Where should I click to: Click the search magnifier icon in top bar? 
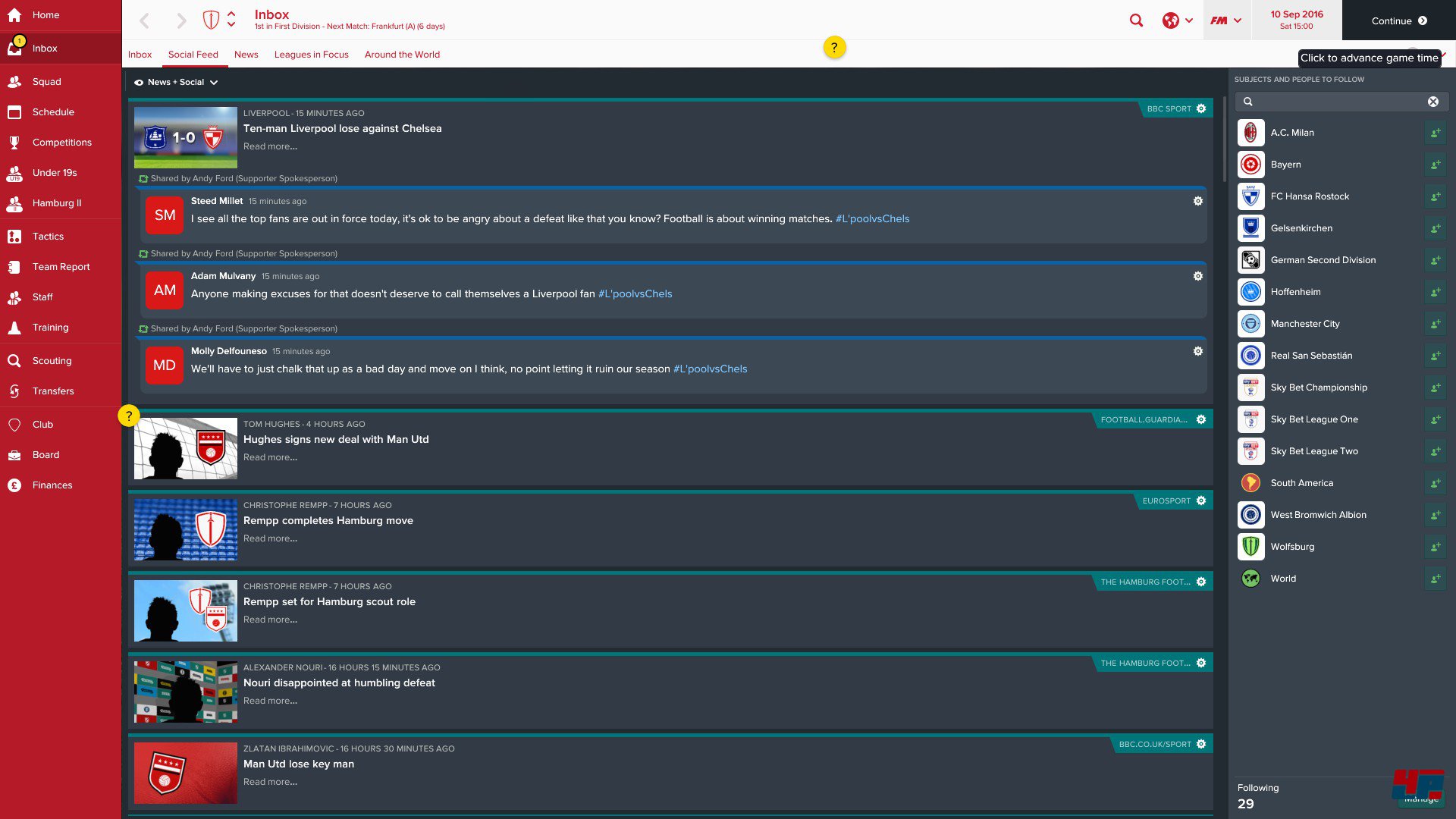(x=1136, y=20)
